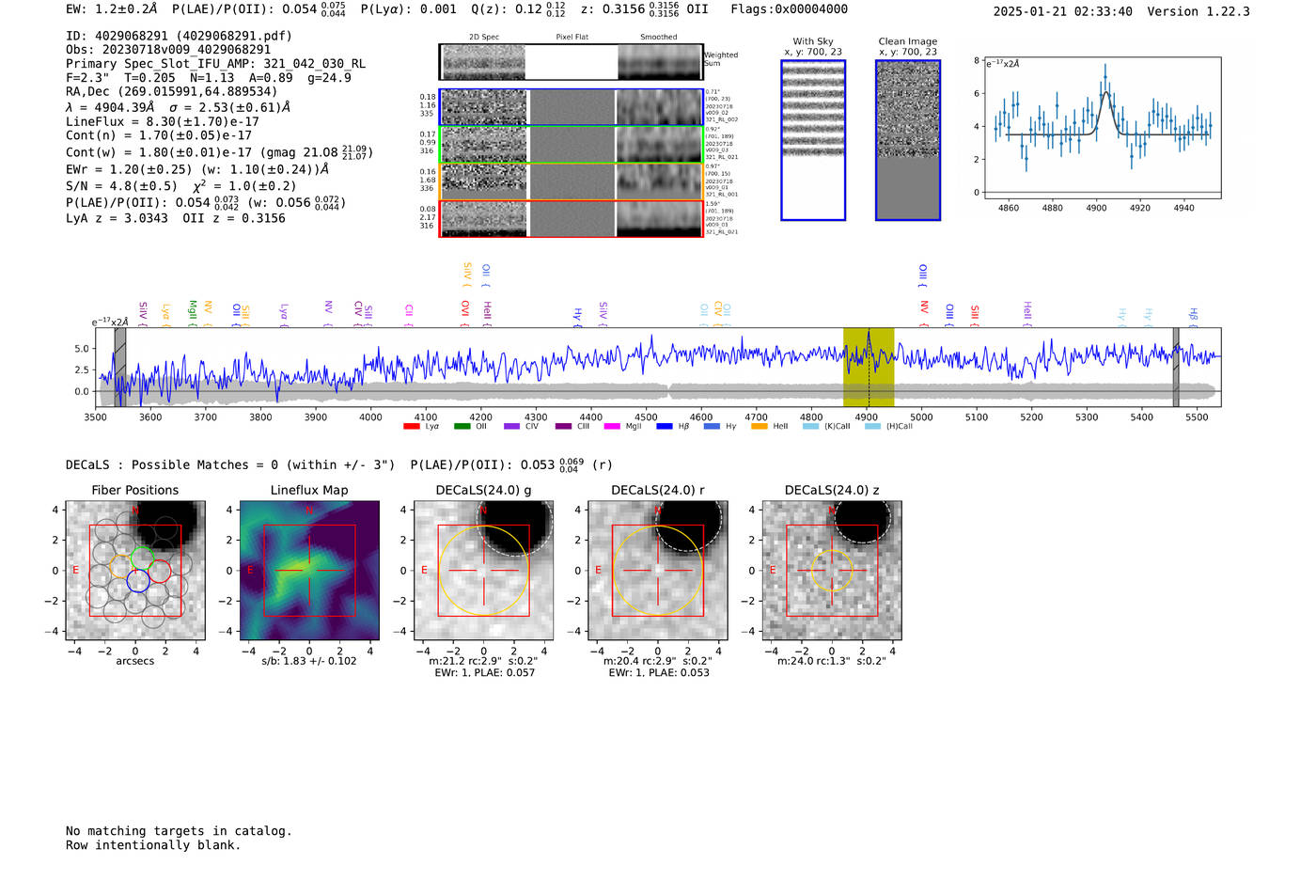Select the orange-bordered 2D spectrum row
1316x896 pixels.
pos(572,181)
